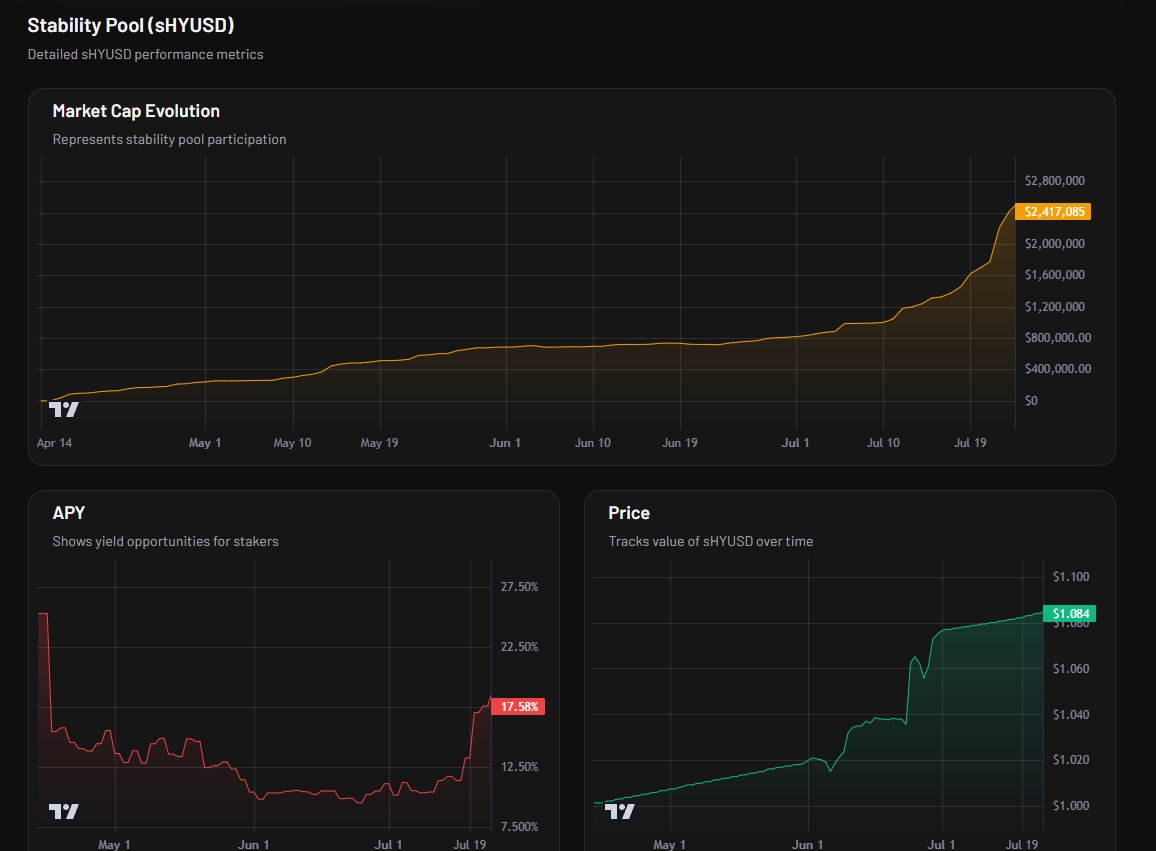Click the 'May 19' date on Market Cap axis
The image size is (1156, 851).
point(380,442)
